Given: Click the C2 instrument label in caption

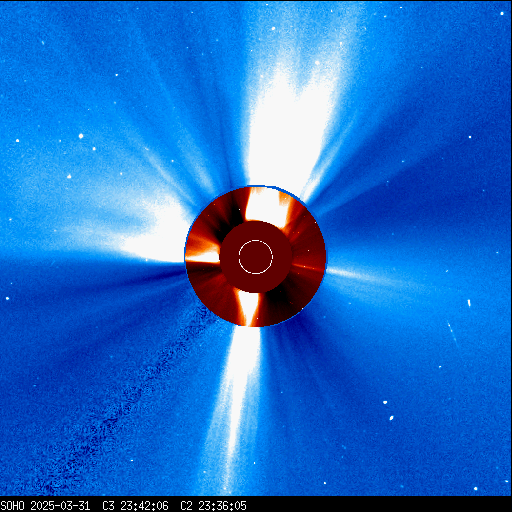Looking at the screenshot, I should point(186,506).
